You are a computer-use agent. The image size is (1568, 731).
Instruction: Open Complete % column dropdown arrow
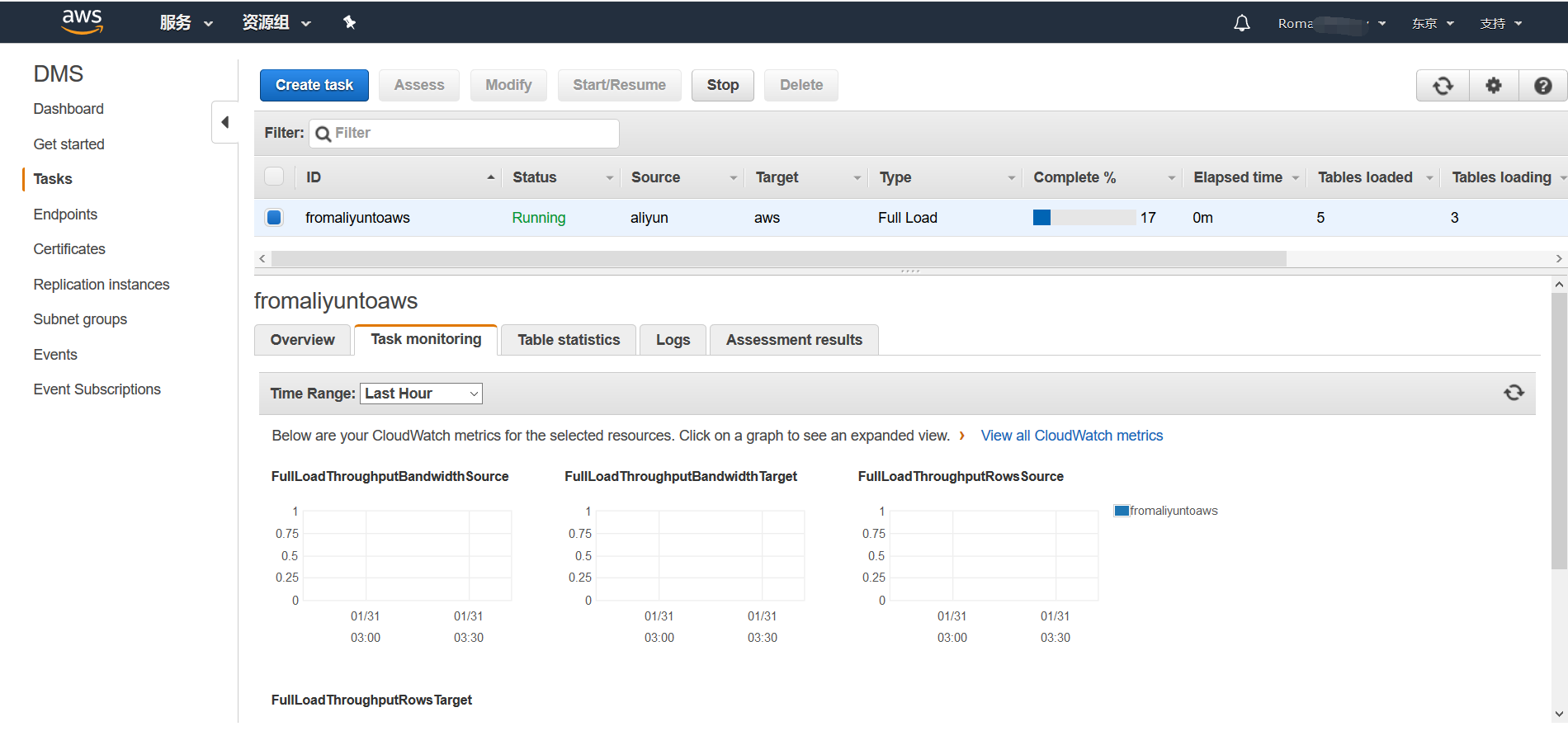1171,177
